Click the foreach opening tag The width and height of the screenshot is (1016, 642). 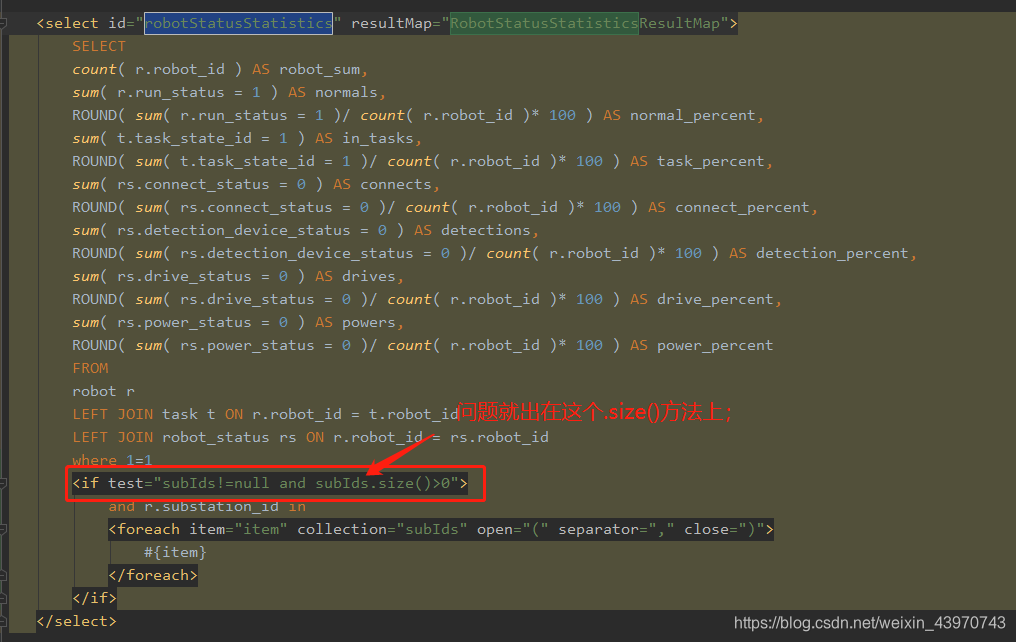point(146,528)
